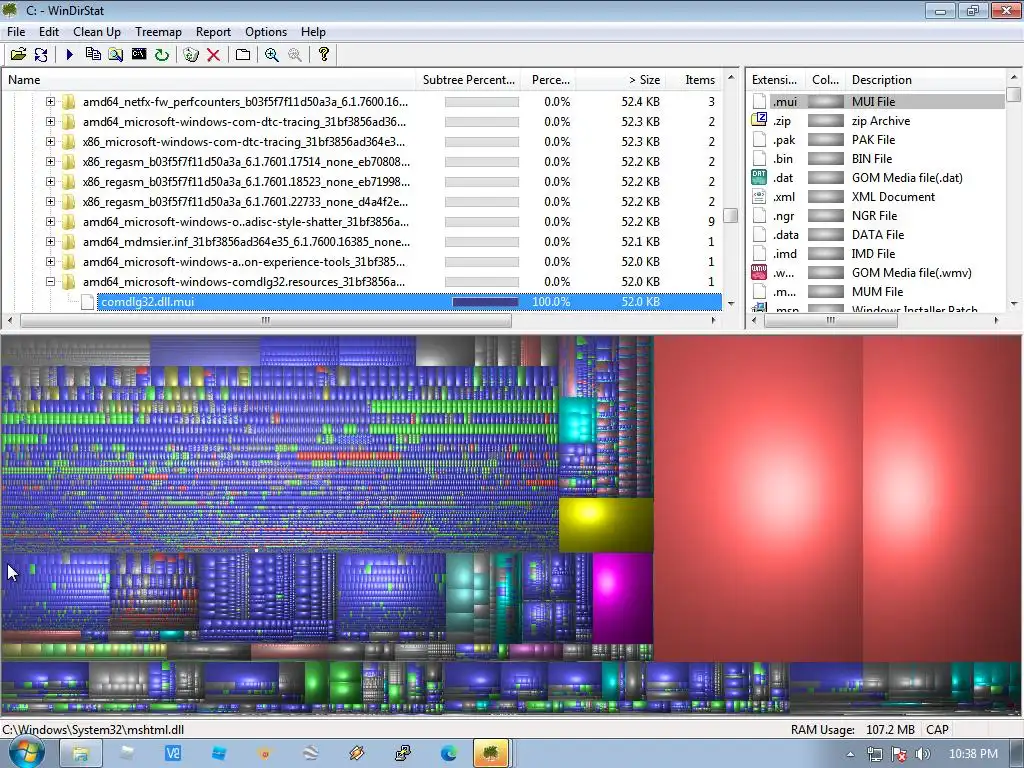Expand amd64_netfx-fw_perfcounters folder
Image resolution: width=1024 pixels, height=768 pixels.
[50, 101]
